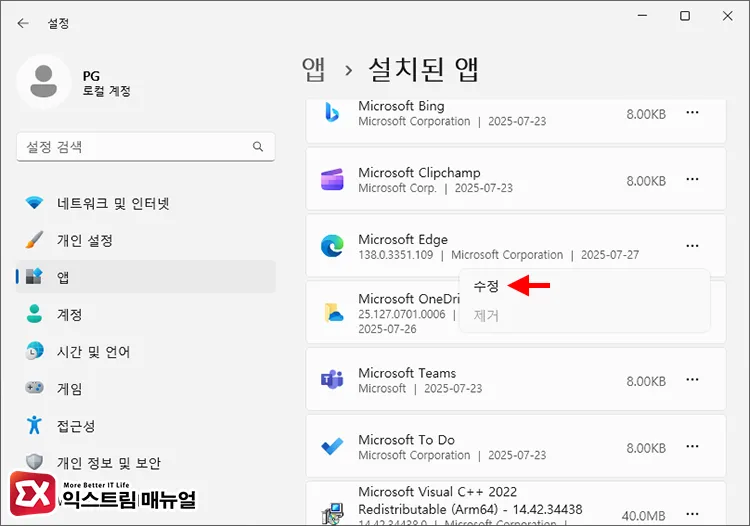Select the Apps category in sidebar

click(x=145, y=277)
